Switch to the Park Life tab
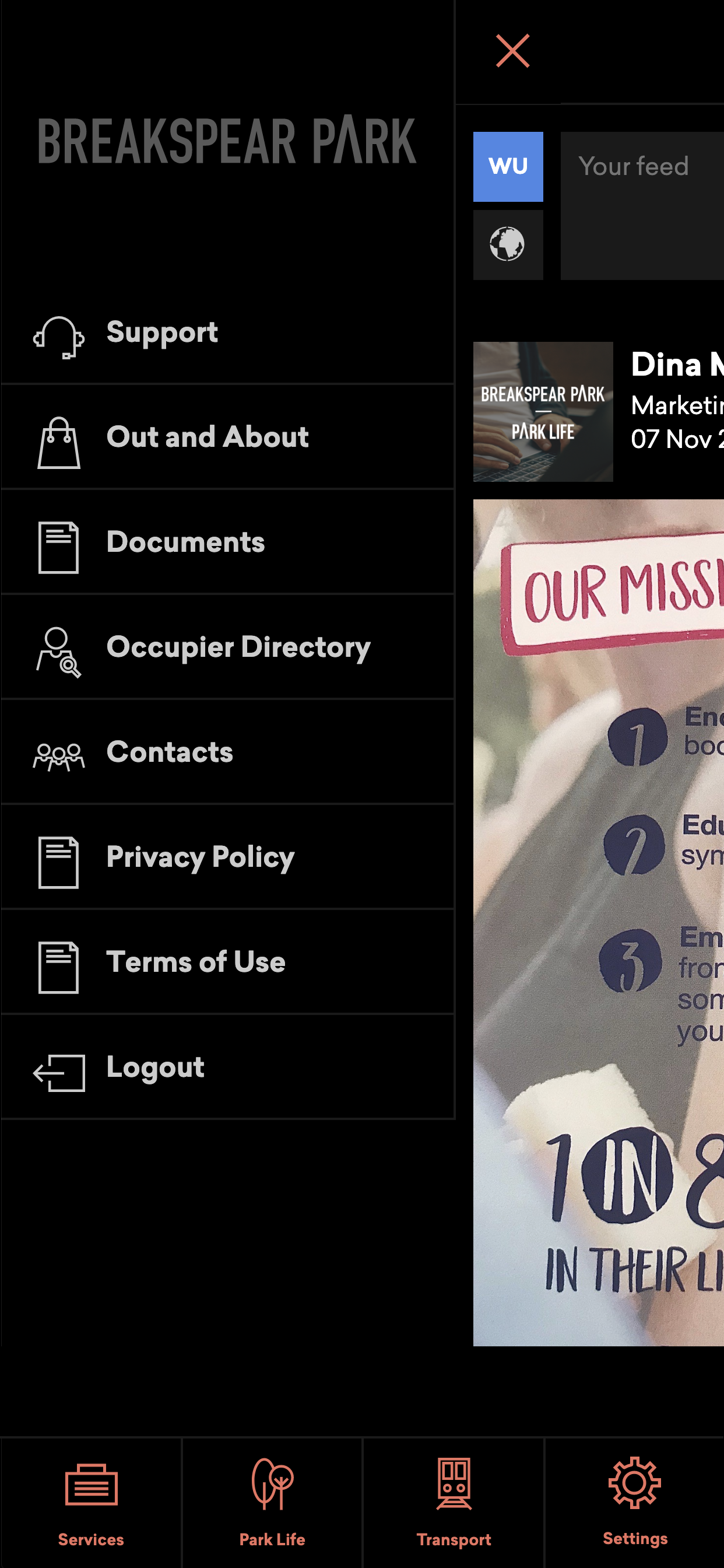Image resolution: width=724 pixels, height=1568 pixels. click(272, 1503)
